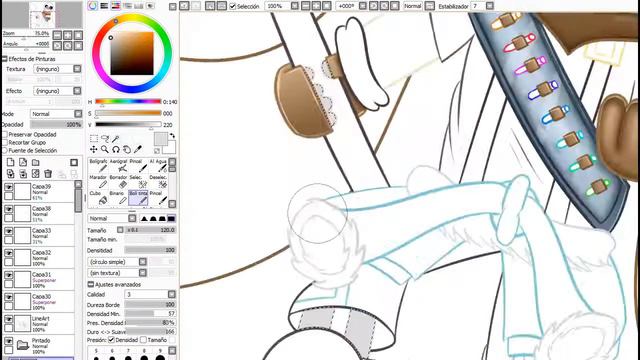The height and width of the screenshot is (360, 640).
Task: Toggle the RGB sliders panel icon
Action: (x=104, y=6)
